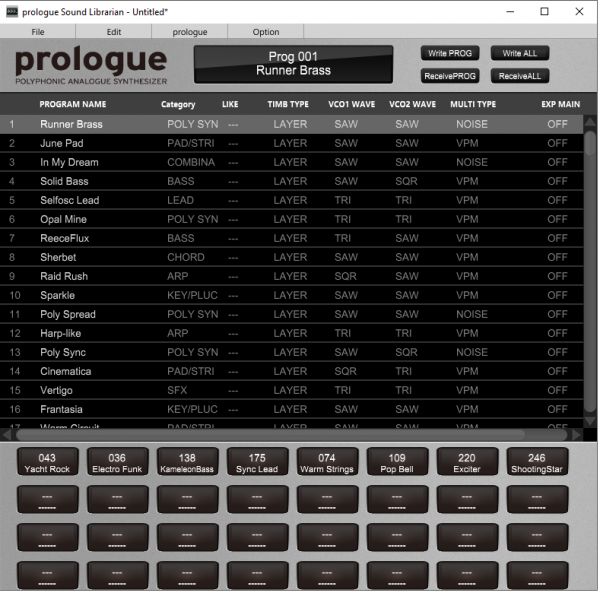Select the Poly Sync program

292,352
